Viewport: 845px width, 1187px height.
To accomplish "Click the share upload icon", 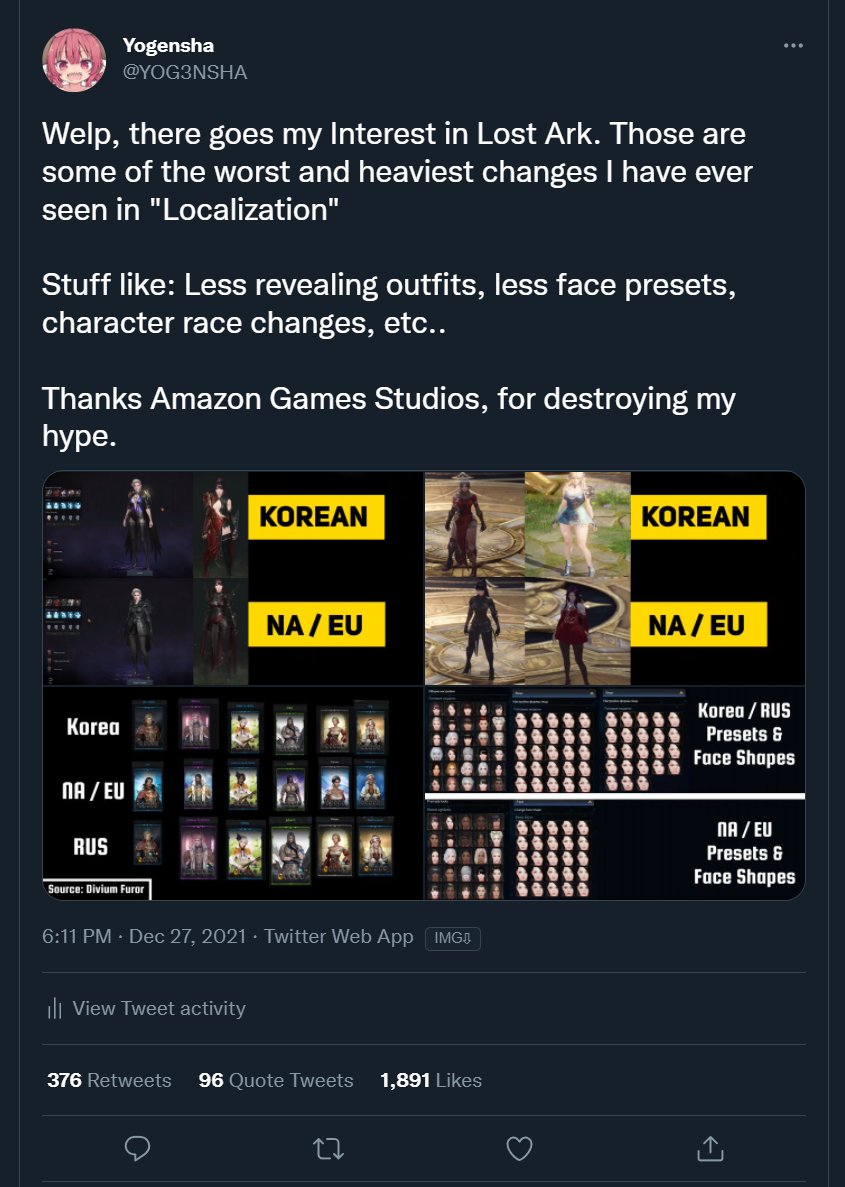I will pos(709,1148).
